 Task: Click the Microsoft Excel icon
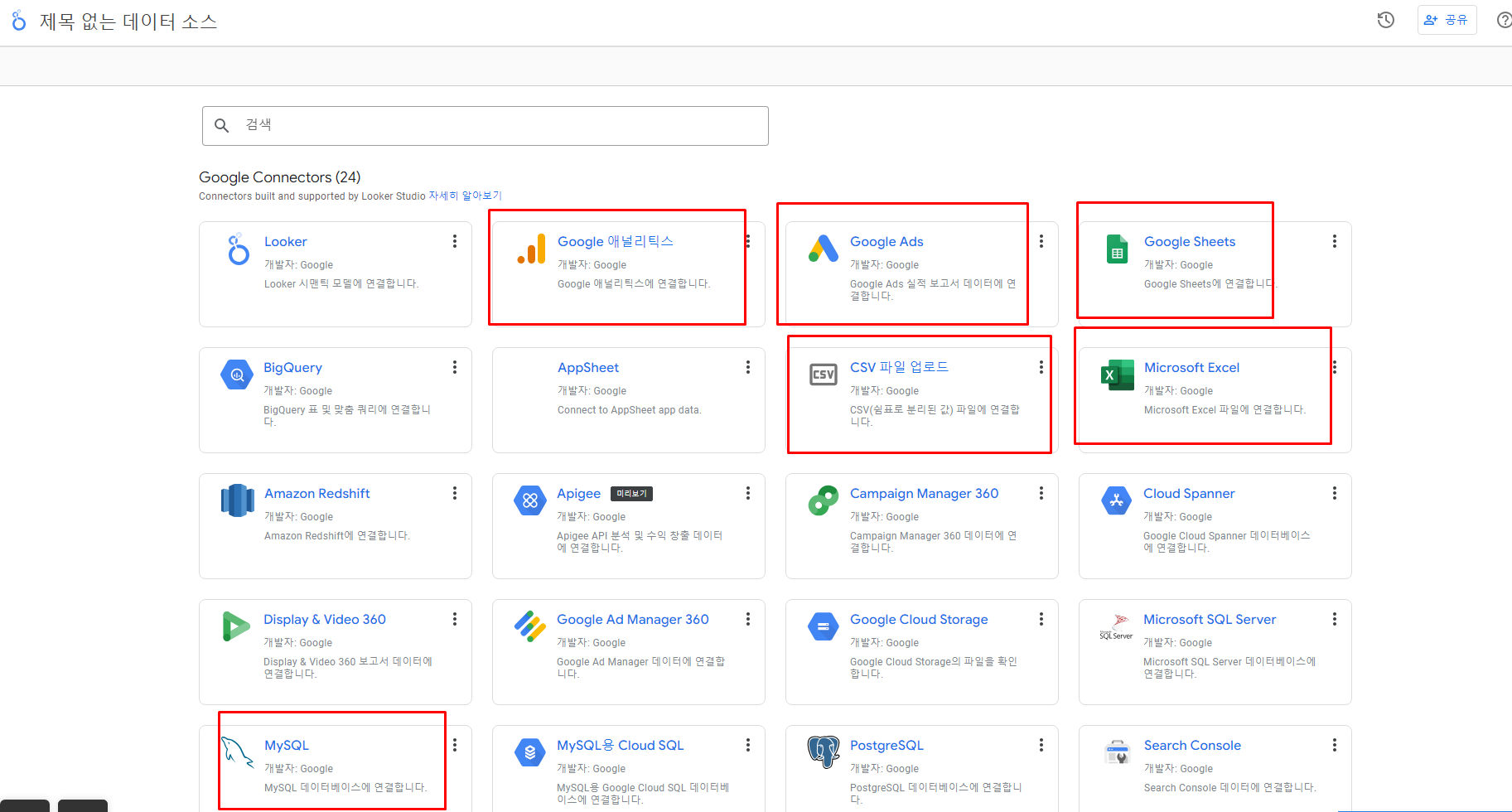pos(1117,375)
